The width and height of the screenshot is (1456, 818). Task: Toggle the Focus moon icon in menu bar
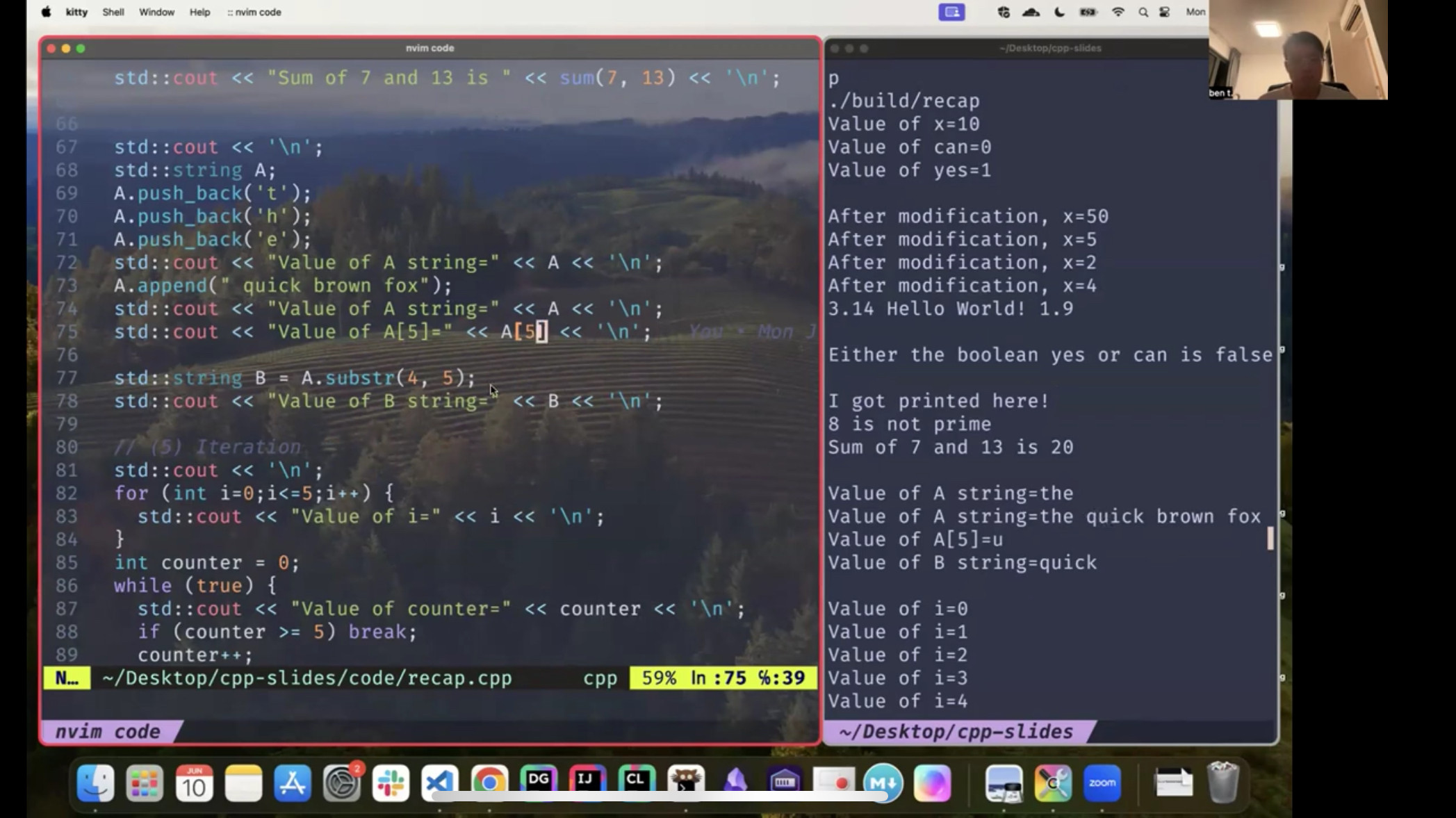pos(1059,12)
